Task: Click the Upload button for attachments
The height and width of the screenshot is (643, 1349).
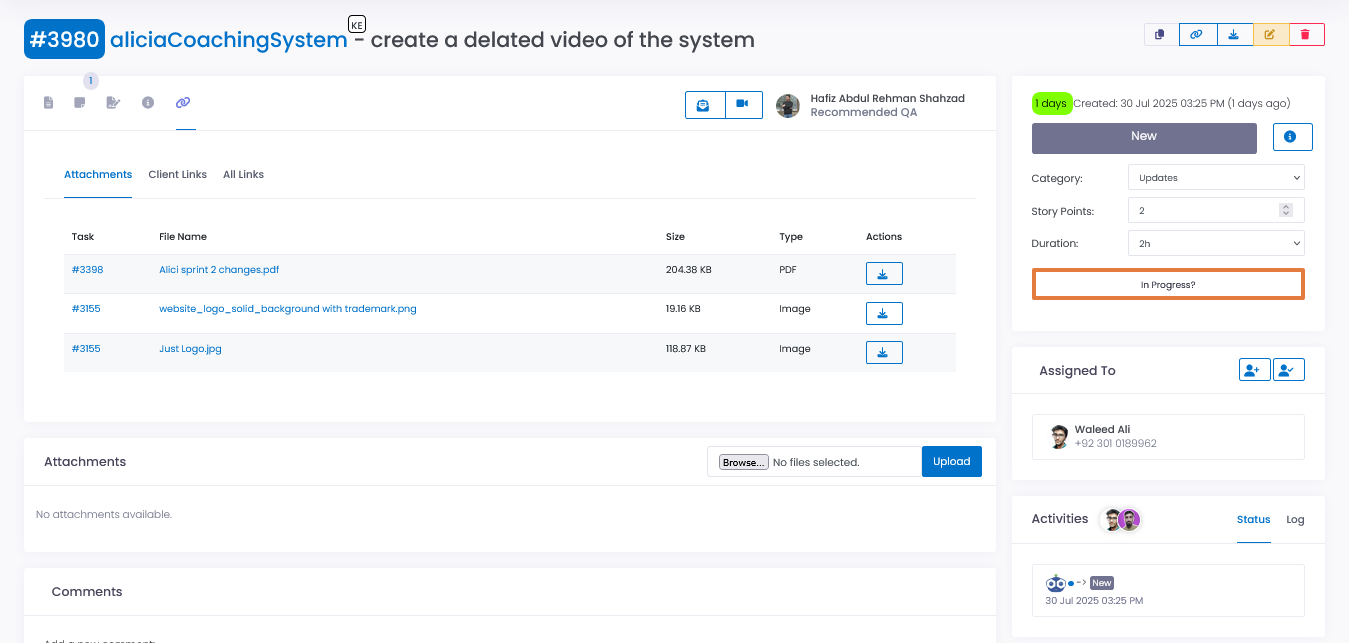Action: (x=951, y=461)
